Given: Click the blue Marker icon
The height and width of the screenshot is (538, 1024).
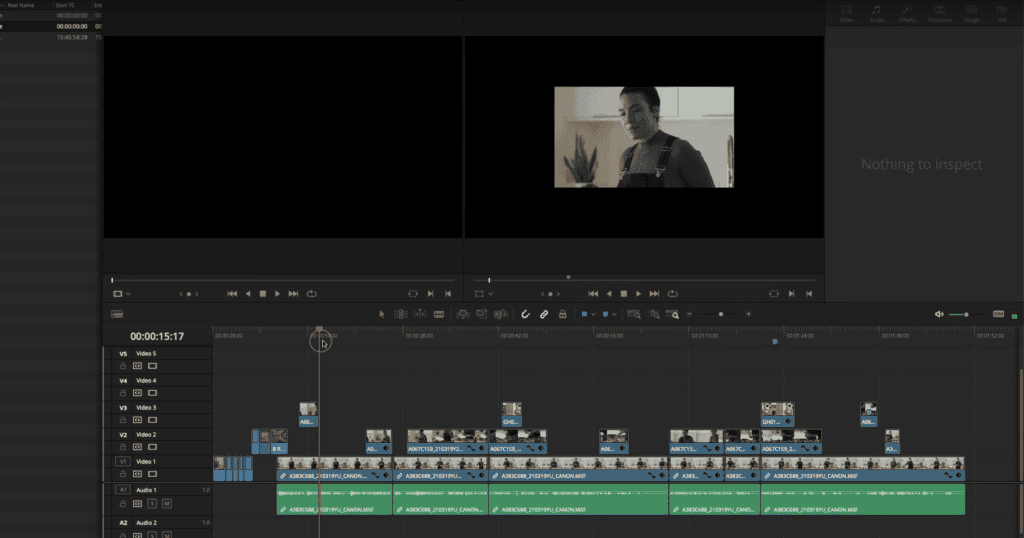Looking at the screenshot, I should pos(605,314).
